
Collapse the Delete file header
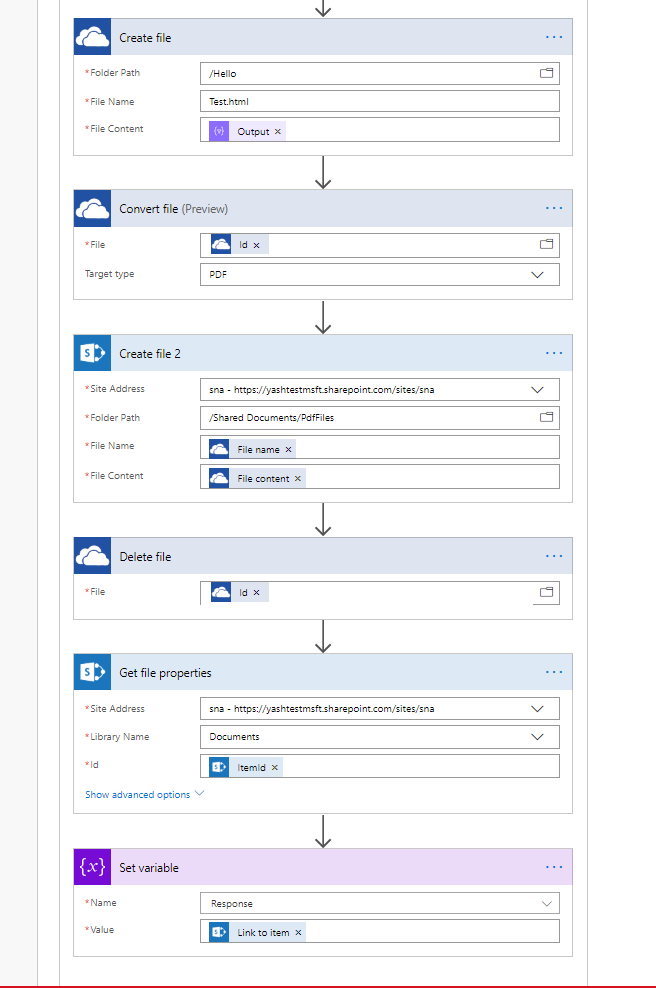tap(323, 556)
